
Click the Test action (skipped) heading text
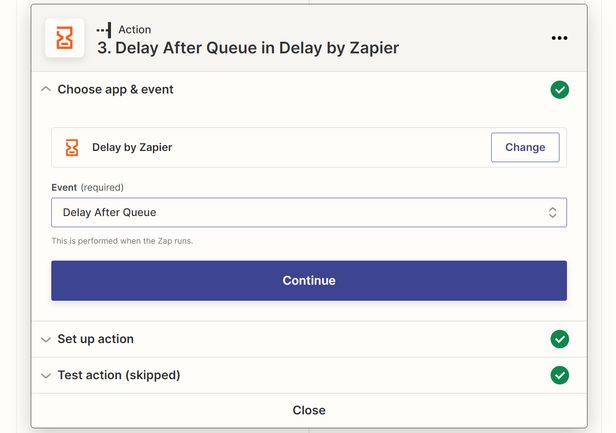118,375
